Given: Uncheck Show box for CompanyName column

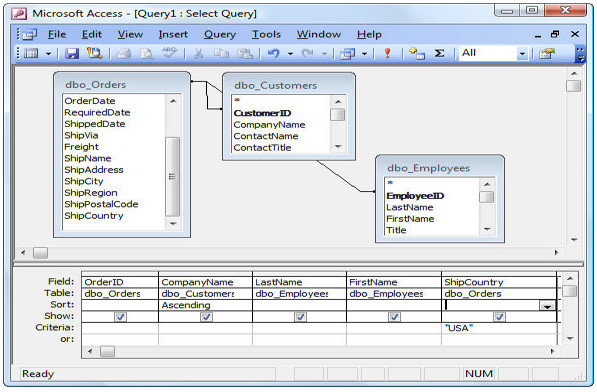Looking at the screenshot, I should click(x=206, y=317).
